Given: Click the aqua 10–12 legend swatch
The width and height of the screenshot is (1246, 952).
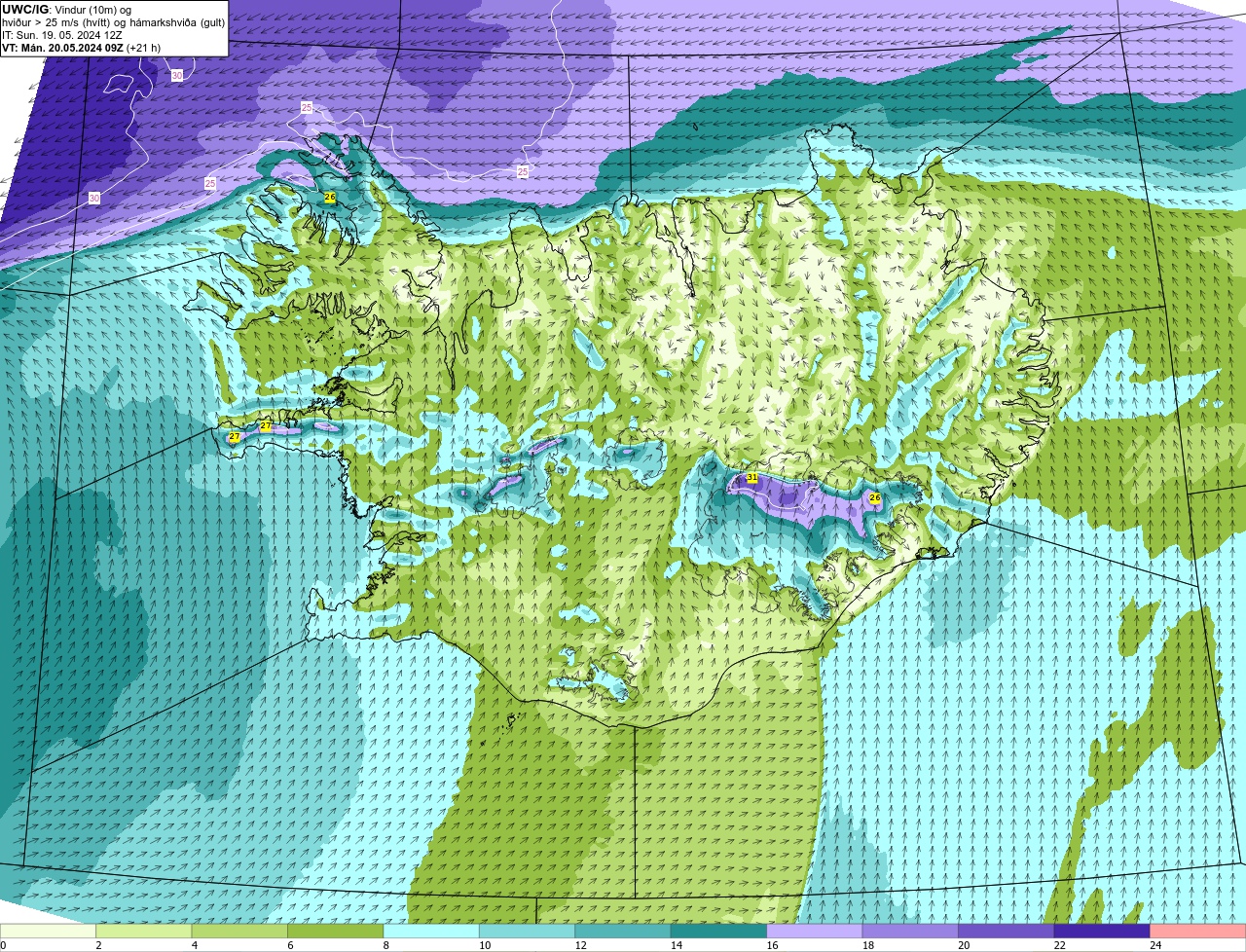Looking at the screenshot, I should (x=527, y=932).
